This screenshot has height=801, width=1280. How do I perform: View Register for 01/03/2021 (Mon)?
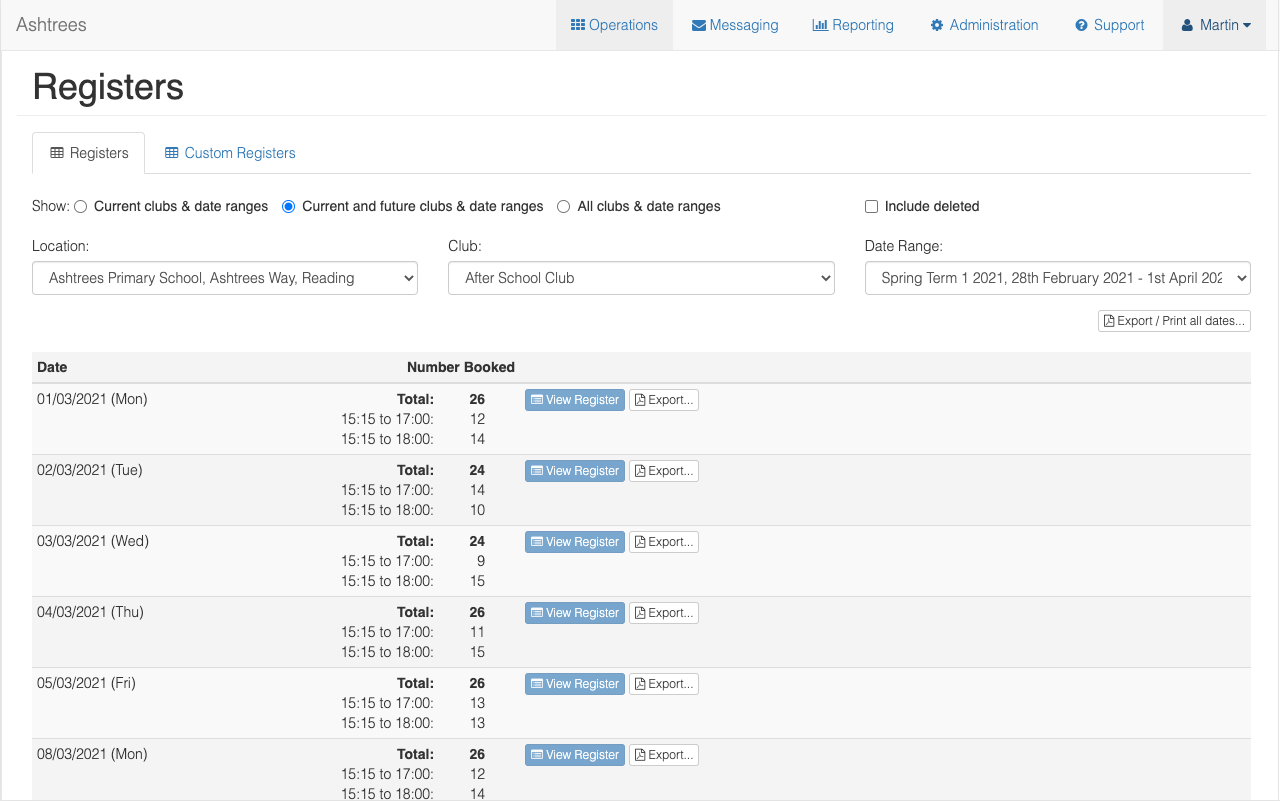[575, 400]
